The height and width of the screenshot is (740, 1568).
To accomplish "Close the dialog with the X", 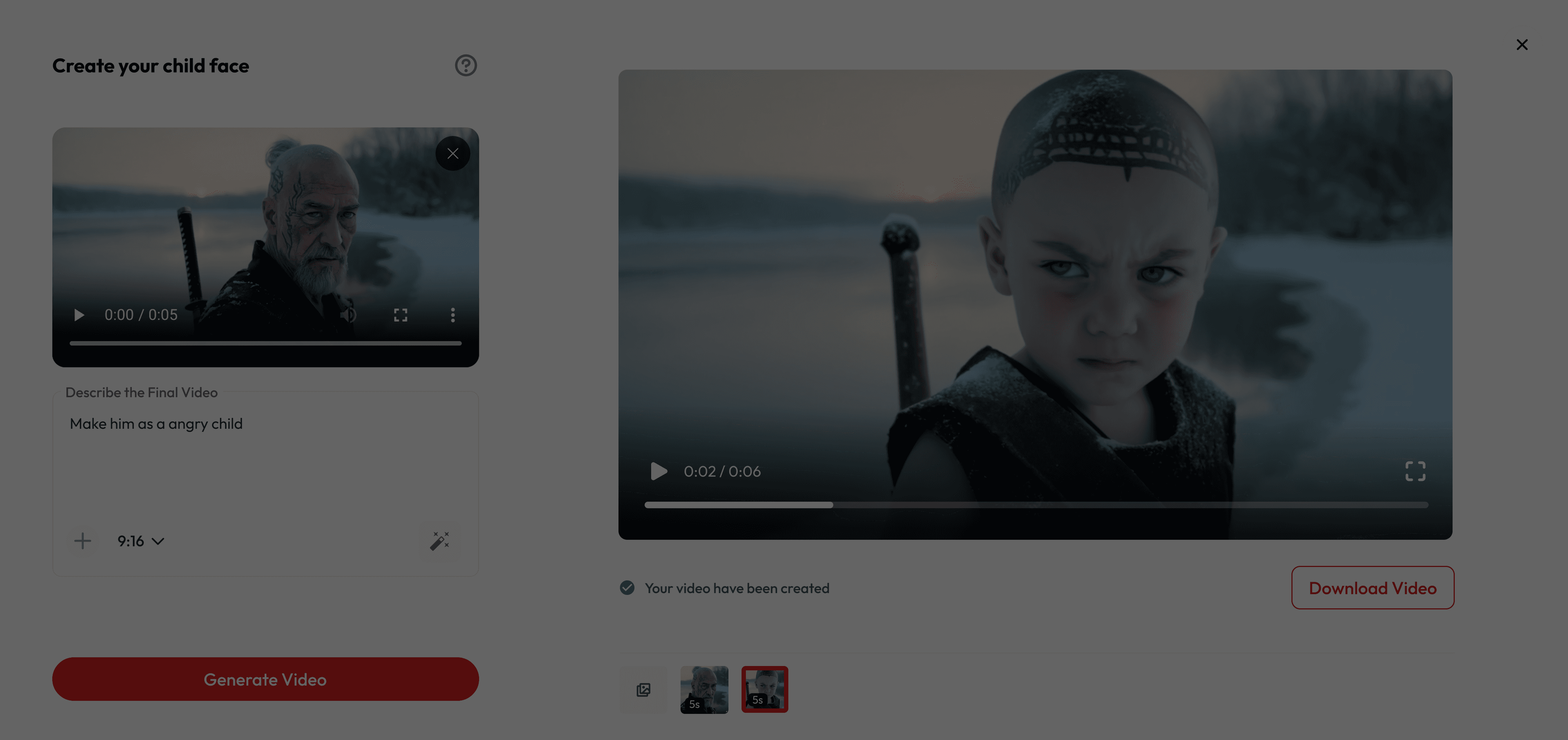I will point(1522,44).
